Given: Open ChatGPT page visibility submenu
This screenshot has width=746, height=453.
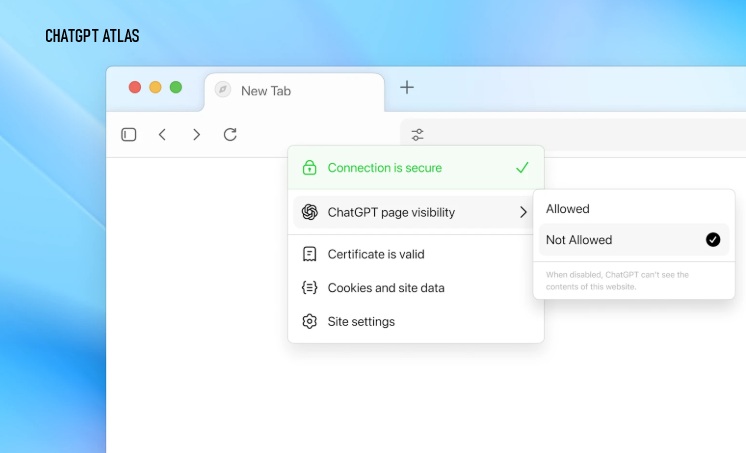Looking at the screenshot, I should (413, 212).
